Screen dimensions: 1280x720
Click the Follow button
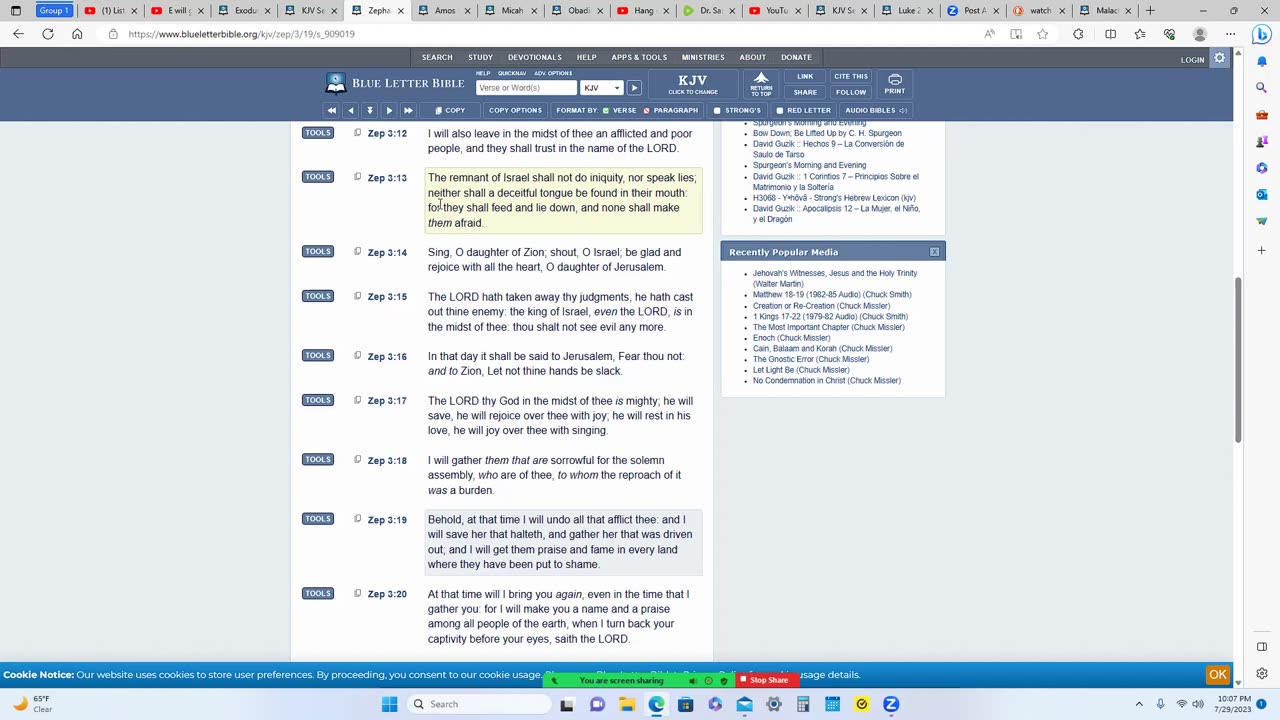point(851,92)
